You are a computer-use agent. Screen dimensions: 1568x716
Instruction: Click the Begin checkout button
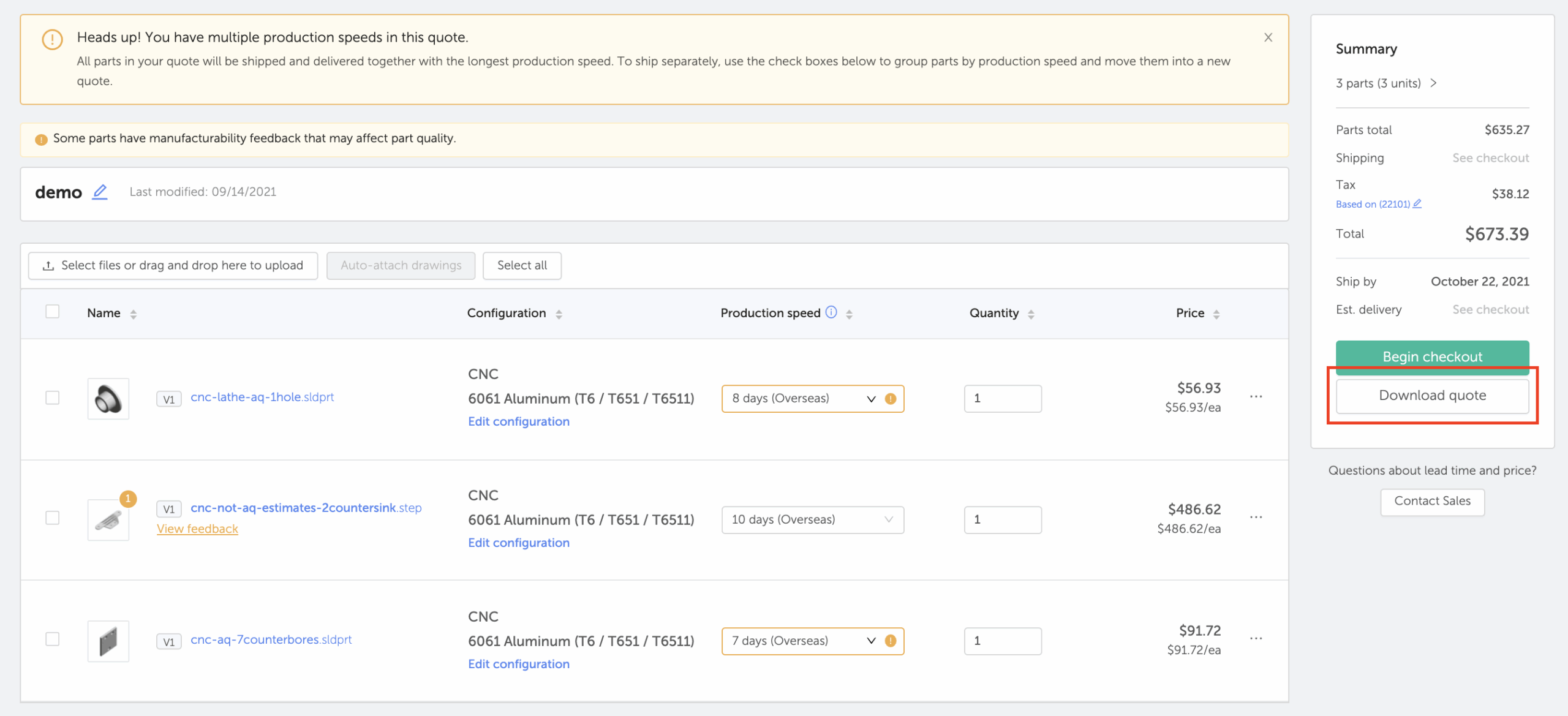[1431, 356]
